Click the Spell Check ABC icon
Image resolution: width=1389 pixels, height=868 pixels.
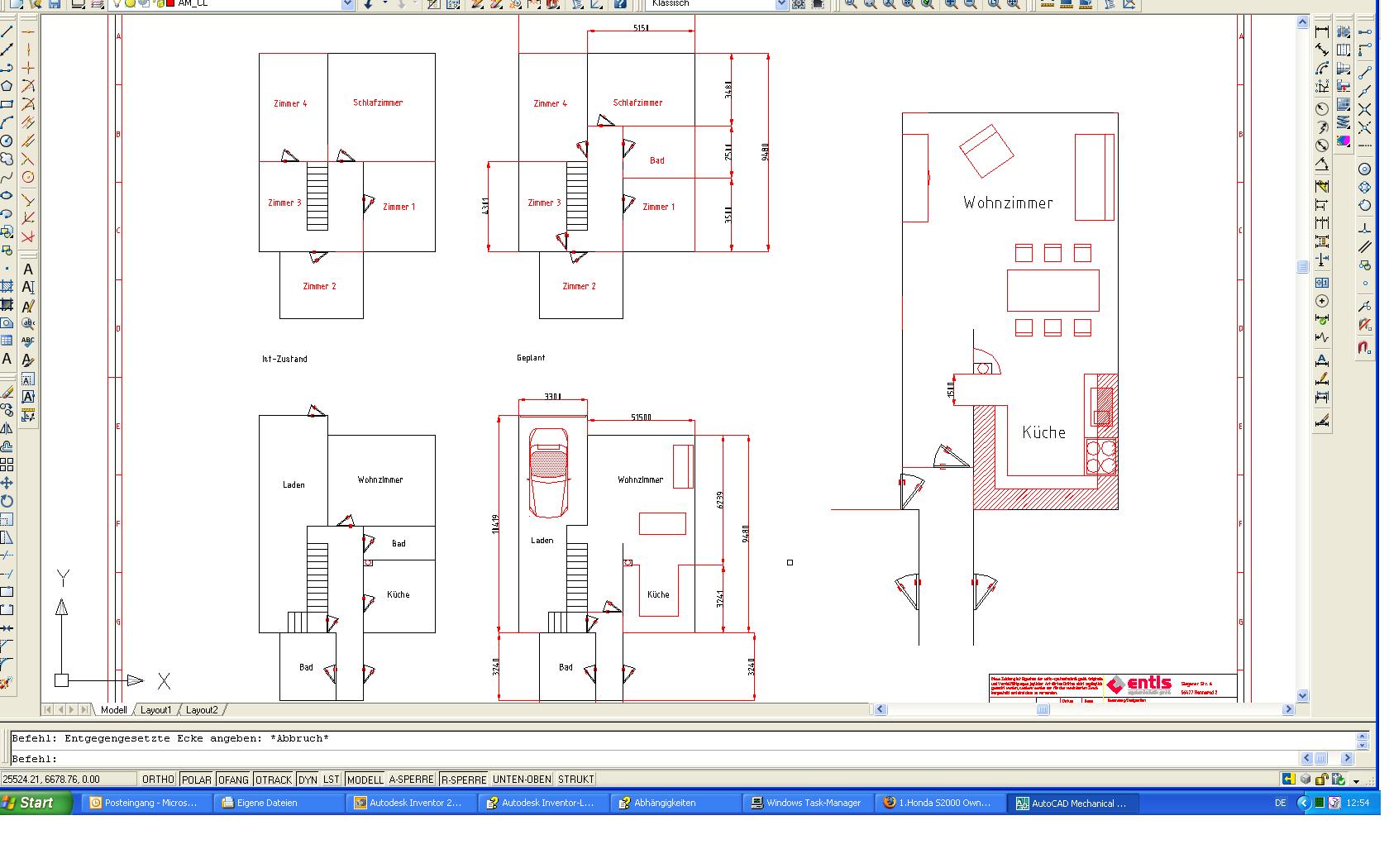tap(28, 341)
